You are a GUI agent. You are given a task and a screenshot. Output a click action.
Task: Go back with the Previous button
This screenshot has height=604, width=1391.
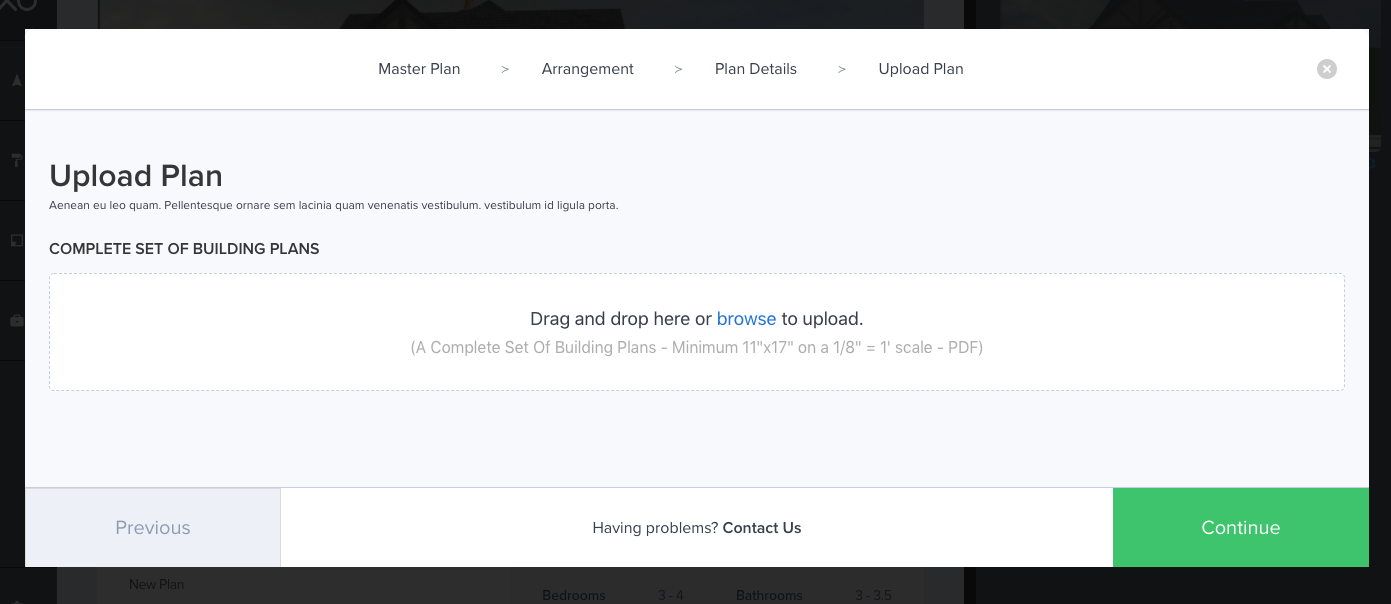(153, 528)
